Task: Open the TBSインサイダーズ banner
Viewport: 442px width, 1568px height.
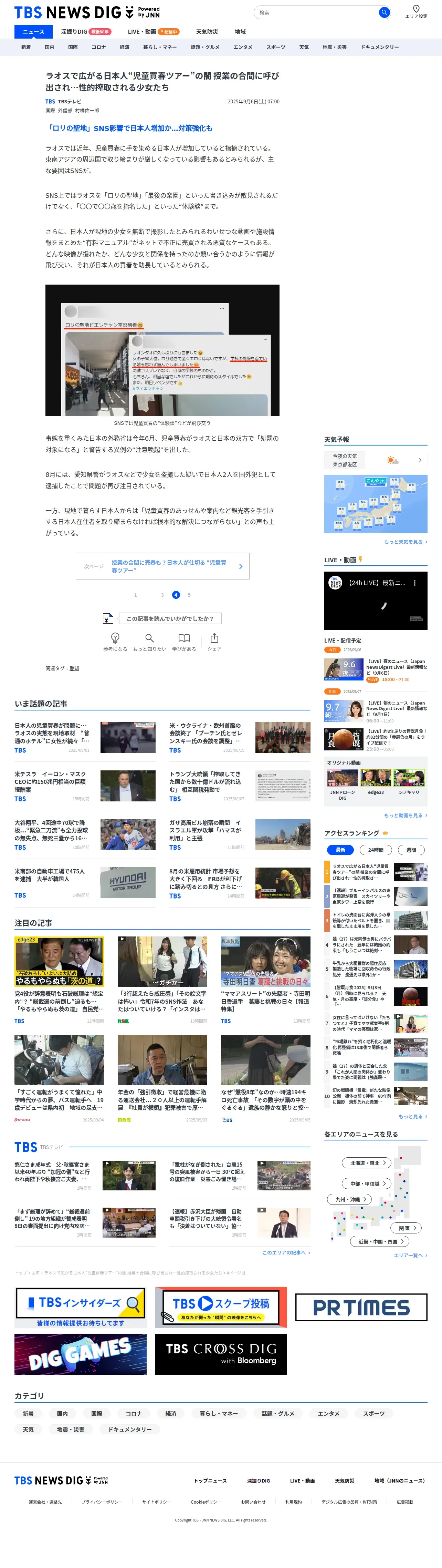Action: point(80,1307)
